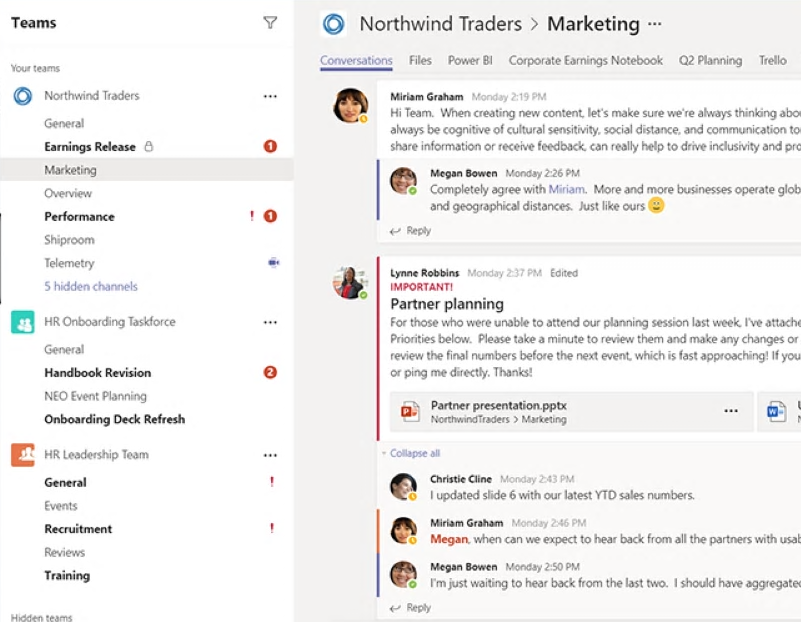Click the Partner planning post title
The height and width of the screenshot is (622, 801).
pos(447,304)
